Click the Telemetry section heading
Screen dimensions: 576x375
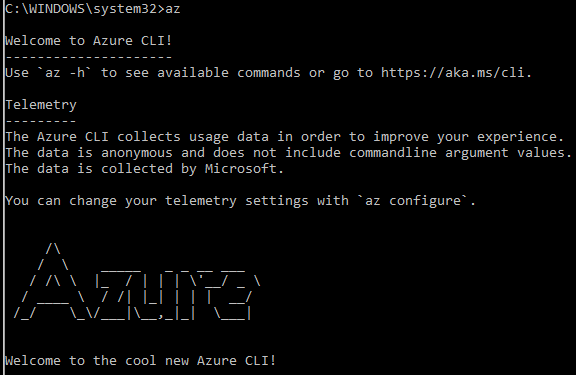coord(41,105)
